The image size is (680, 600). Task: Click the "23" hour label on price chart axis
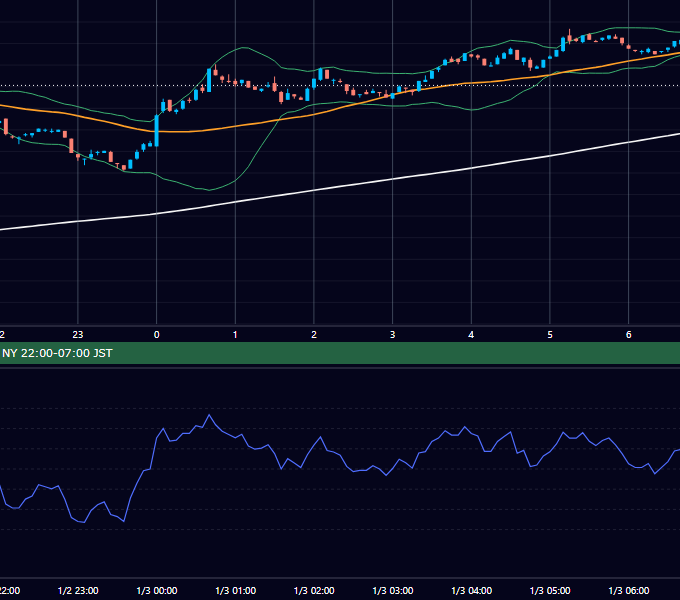[x=78, y=335]
